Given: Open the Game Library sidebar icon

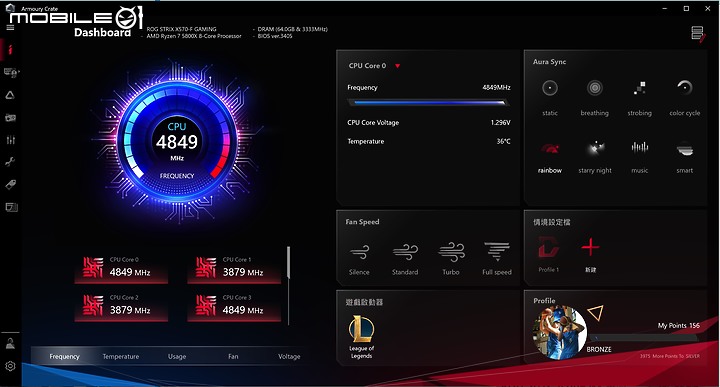Looking at the screenshot, I should (11, 118).
